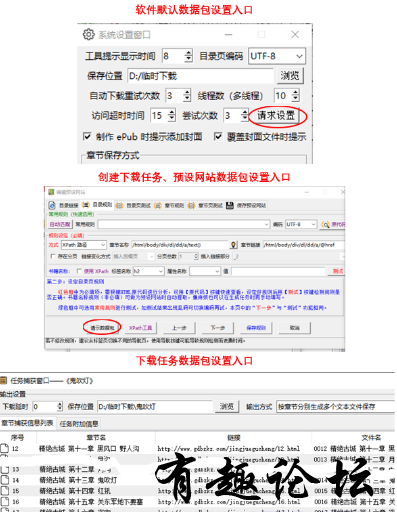The height and width of the screenshot is (512, 397).
Task: Open the 常用规则 combo box
Action: pos(184,224)
